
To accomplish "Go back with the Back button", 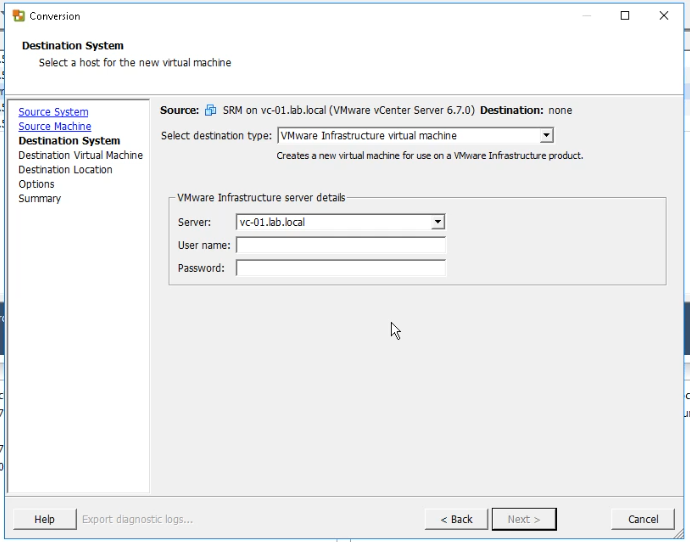I will (456, 519).
